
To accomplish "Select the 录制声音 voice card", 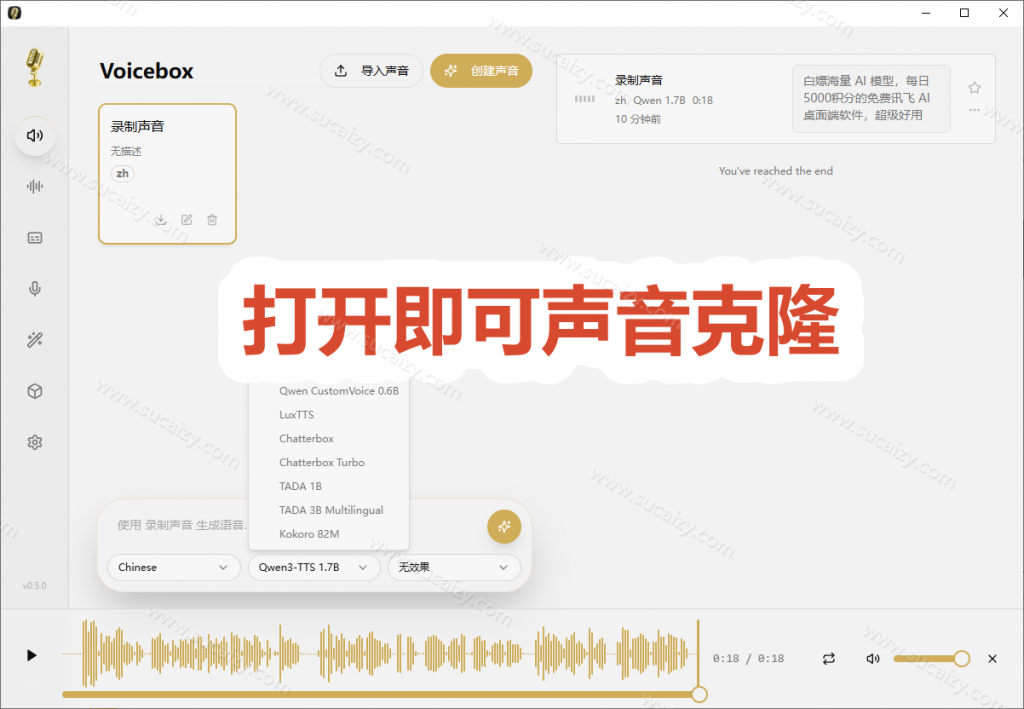I will click(x=167, y=174).
